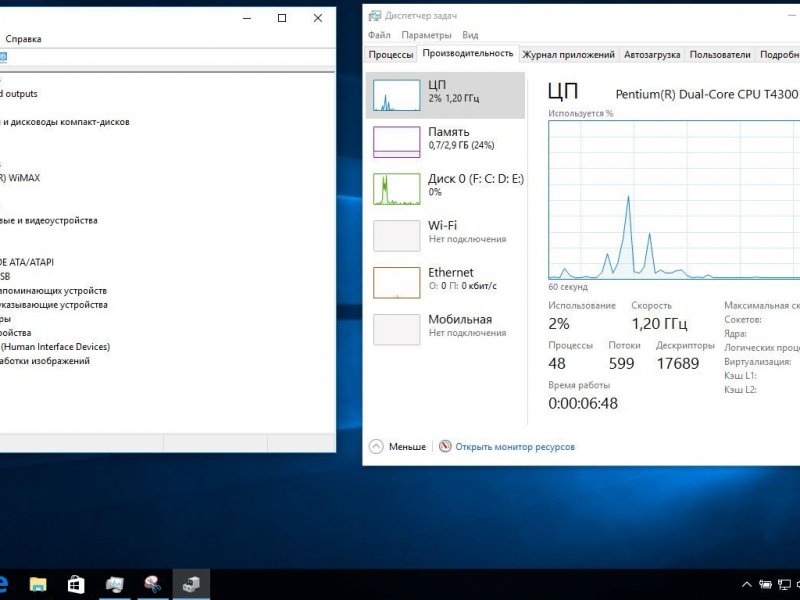The width and height of the screenshot is (800, 600).
Task: Select the WiMAX row in Device Manager
Action: tap(20, 178)
